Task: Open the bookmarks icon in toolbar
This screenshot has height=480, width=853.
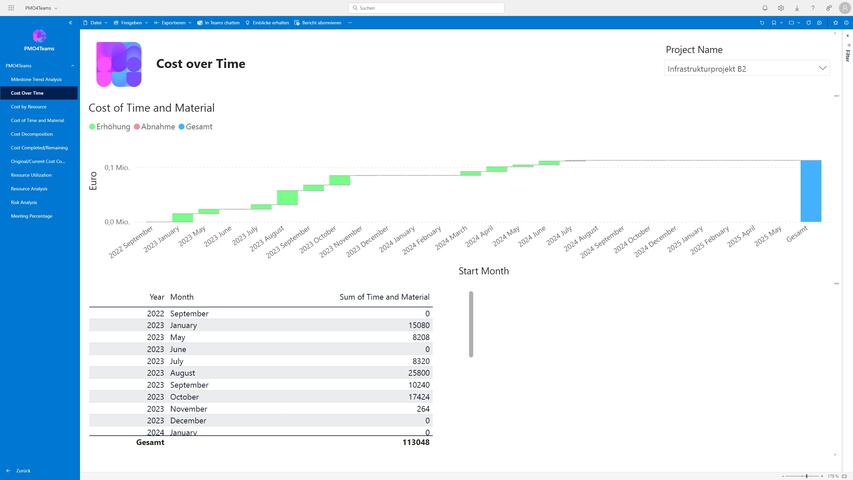Action: (774, 22)
